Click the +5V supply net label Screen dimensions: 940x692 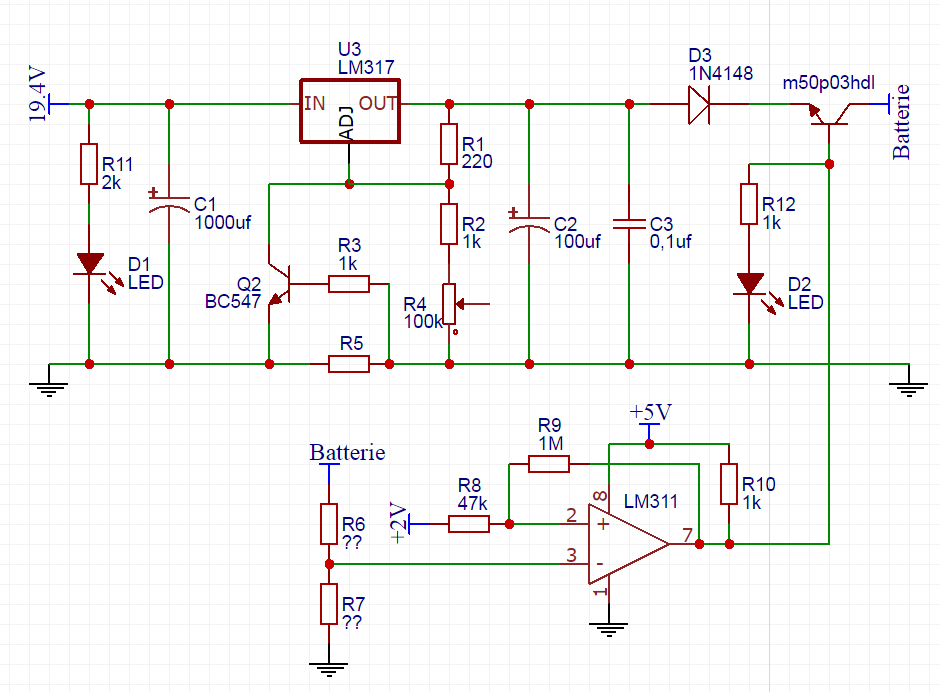coord(650,412)
